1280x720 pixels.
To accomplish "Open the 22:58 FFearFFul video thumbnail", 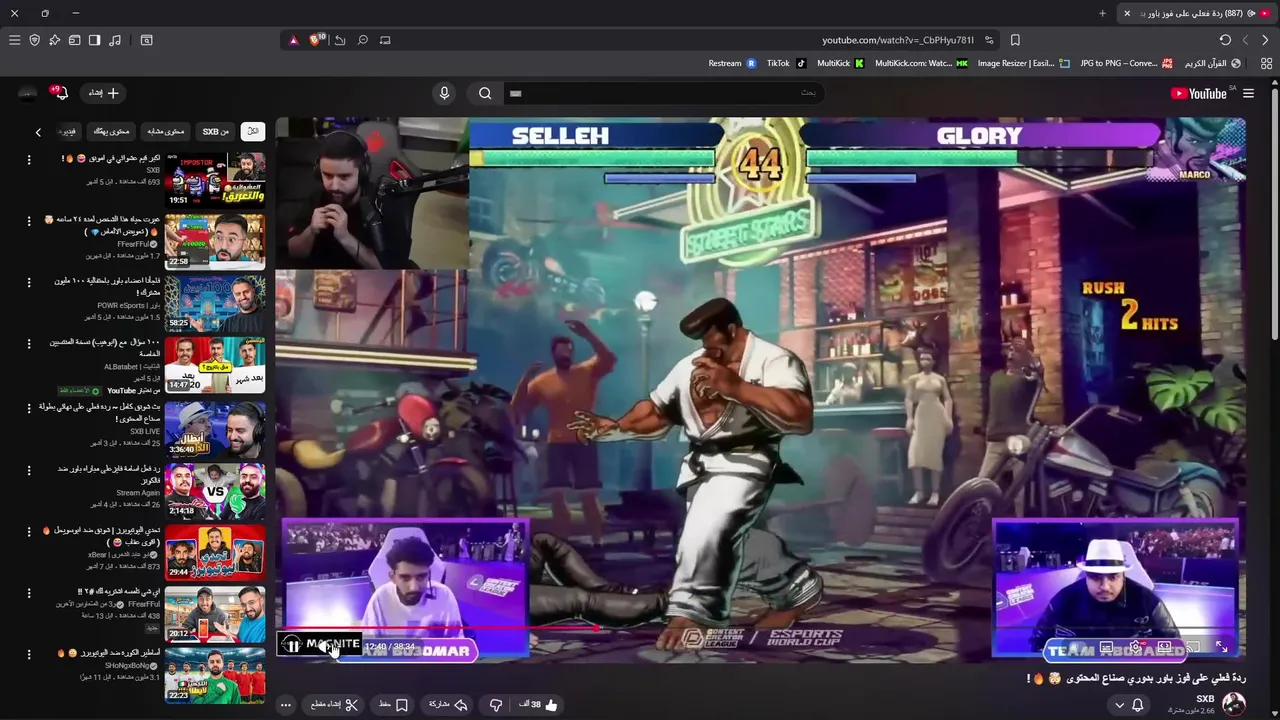I will click(x=215, y=242).
